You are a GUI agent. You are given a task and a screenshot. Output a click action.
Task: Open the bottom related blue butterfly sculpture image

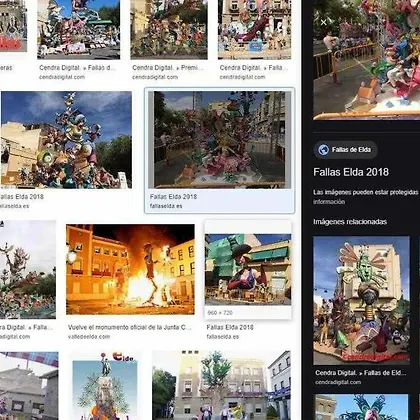pos(361,407)
